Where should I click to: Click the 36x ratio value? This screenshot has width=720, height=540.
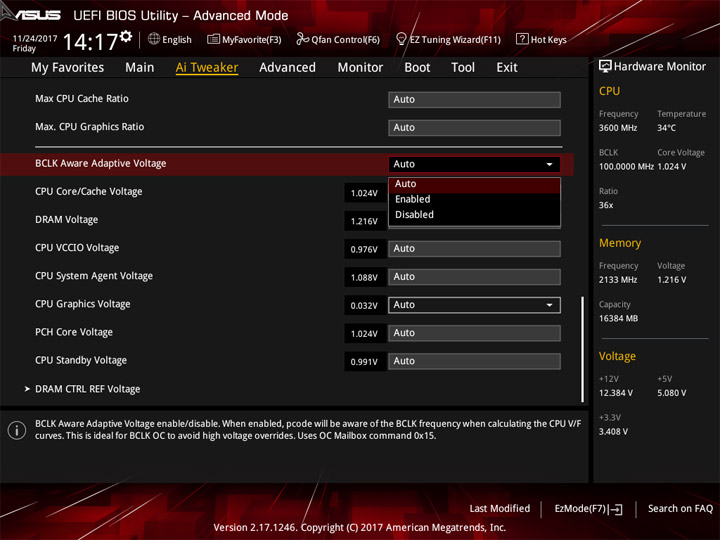coord(606,205)
